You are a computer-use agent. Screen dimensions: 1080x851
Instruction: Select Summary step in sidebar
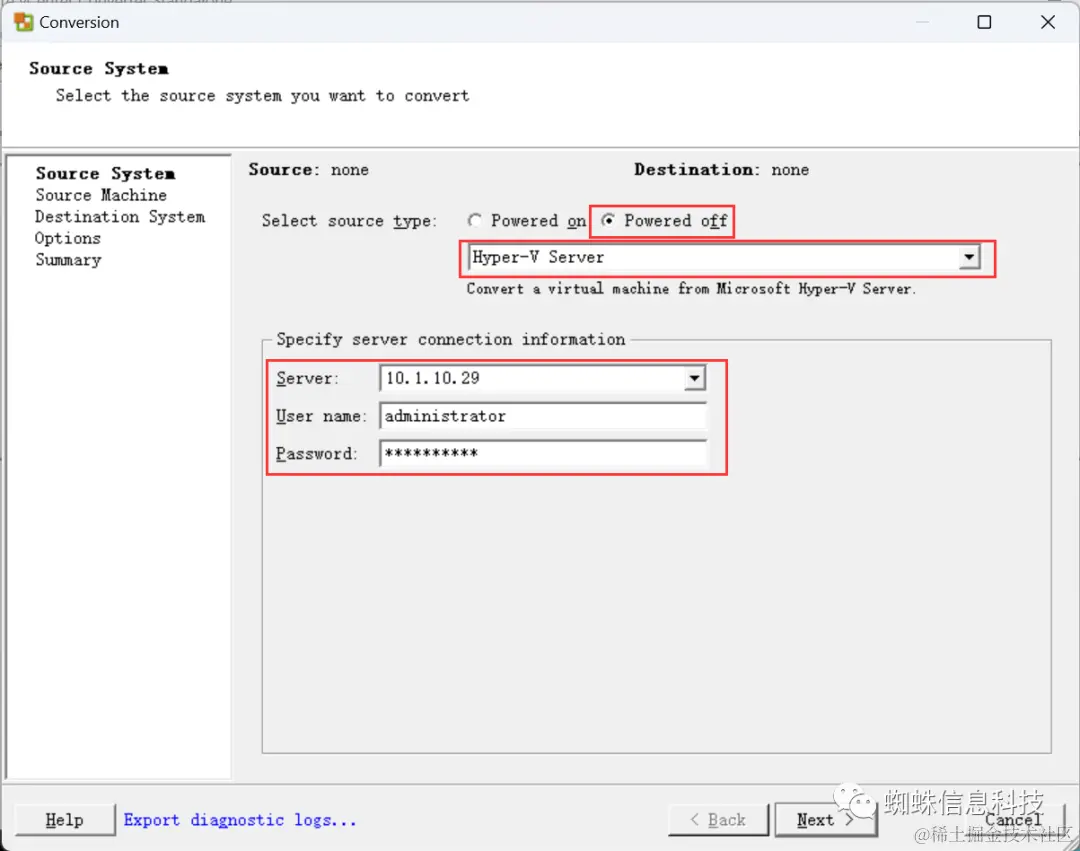[68, 260]
